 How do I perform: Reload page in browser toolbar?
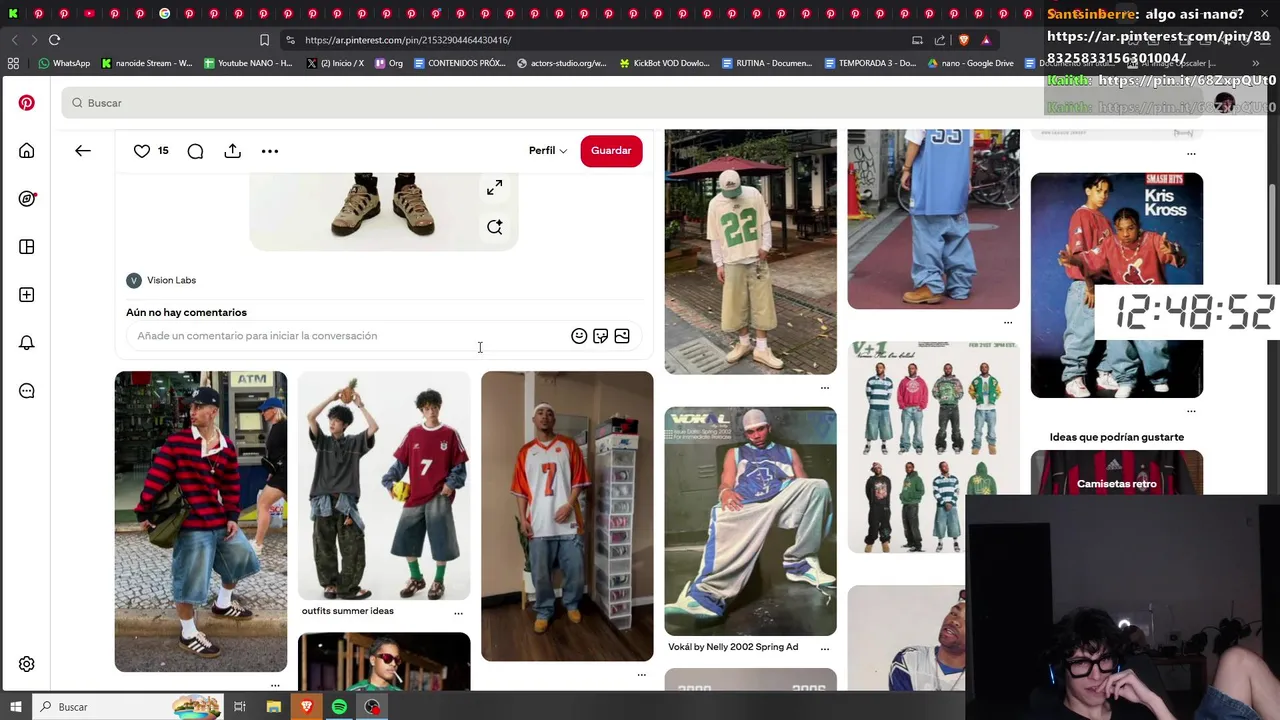pyautogui.click(x=54, y=40)
